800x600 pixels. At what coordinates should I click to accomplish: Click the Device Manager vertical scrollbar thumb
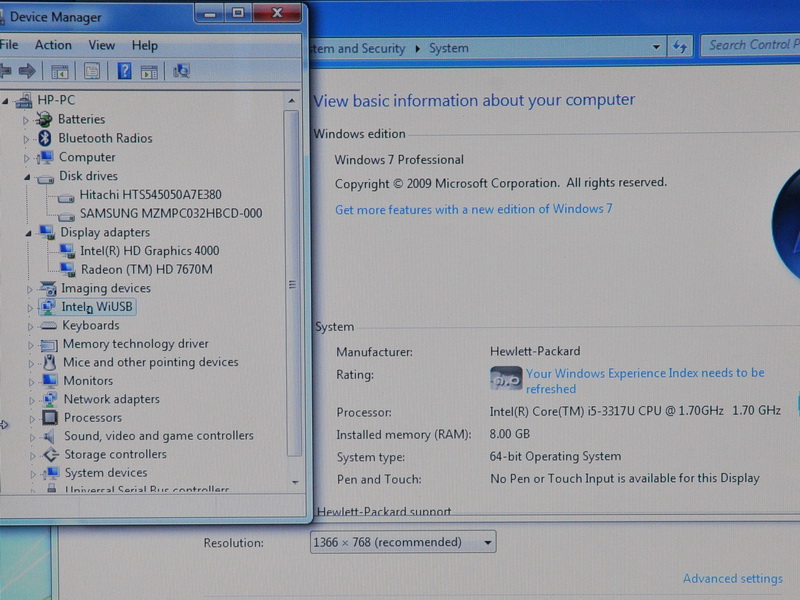tap(292, 283)
